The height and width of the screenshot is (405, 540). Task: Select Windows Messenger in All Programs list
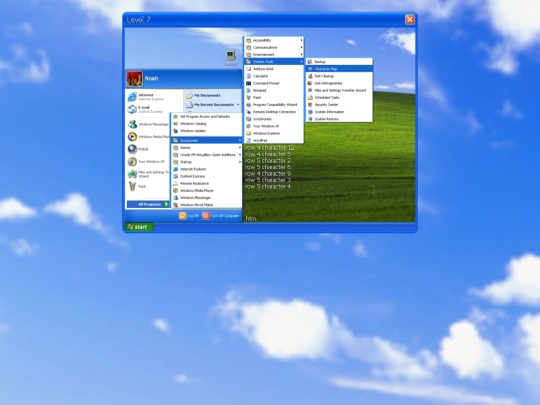207,198
